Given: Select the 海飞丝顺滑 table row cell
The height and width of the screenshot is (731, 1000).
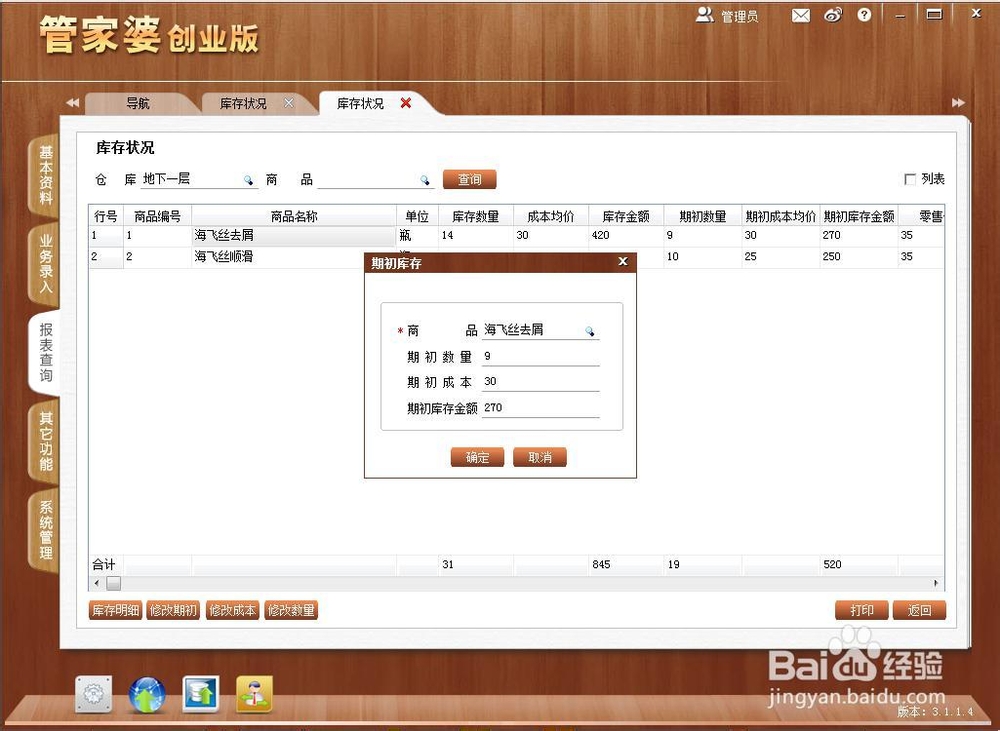Looking at the screenshot, I should tap(277, 256).
